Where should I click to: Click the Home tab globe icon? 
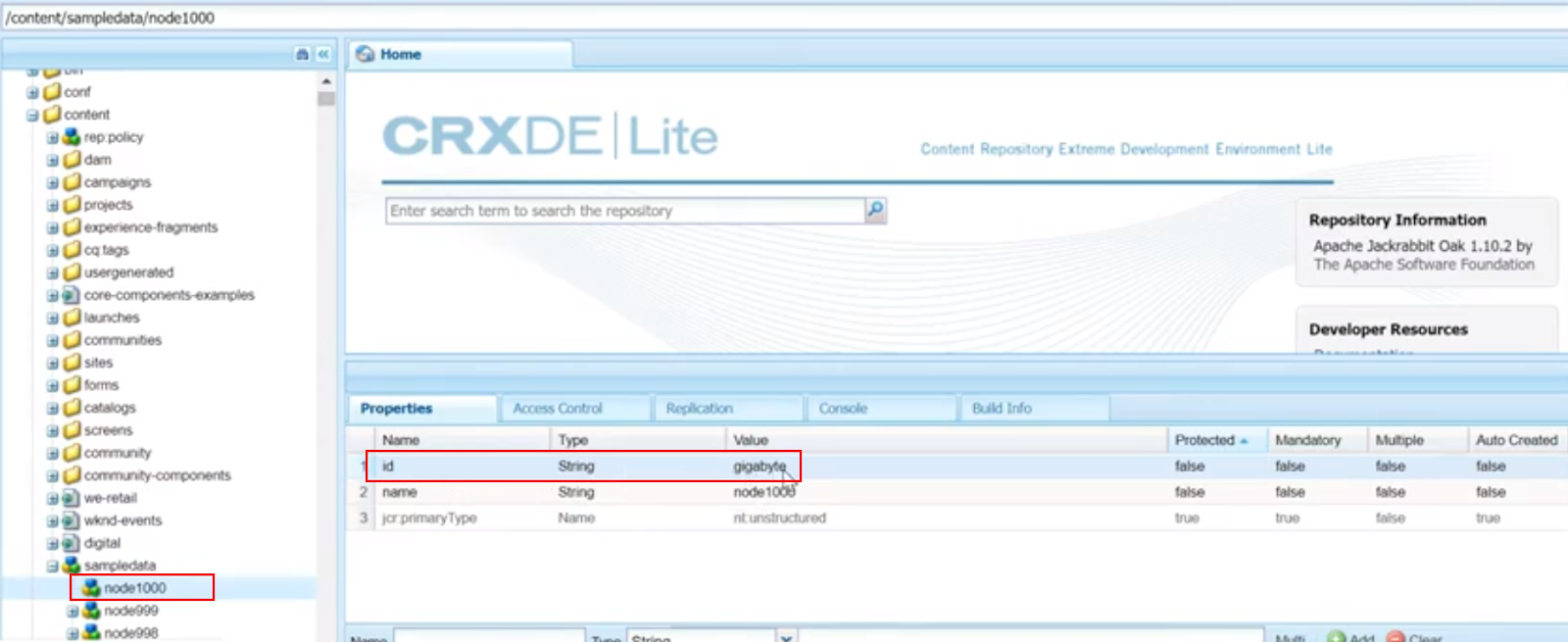tap(366, 54)
